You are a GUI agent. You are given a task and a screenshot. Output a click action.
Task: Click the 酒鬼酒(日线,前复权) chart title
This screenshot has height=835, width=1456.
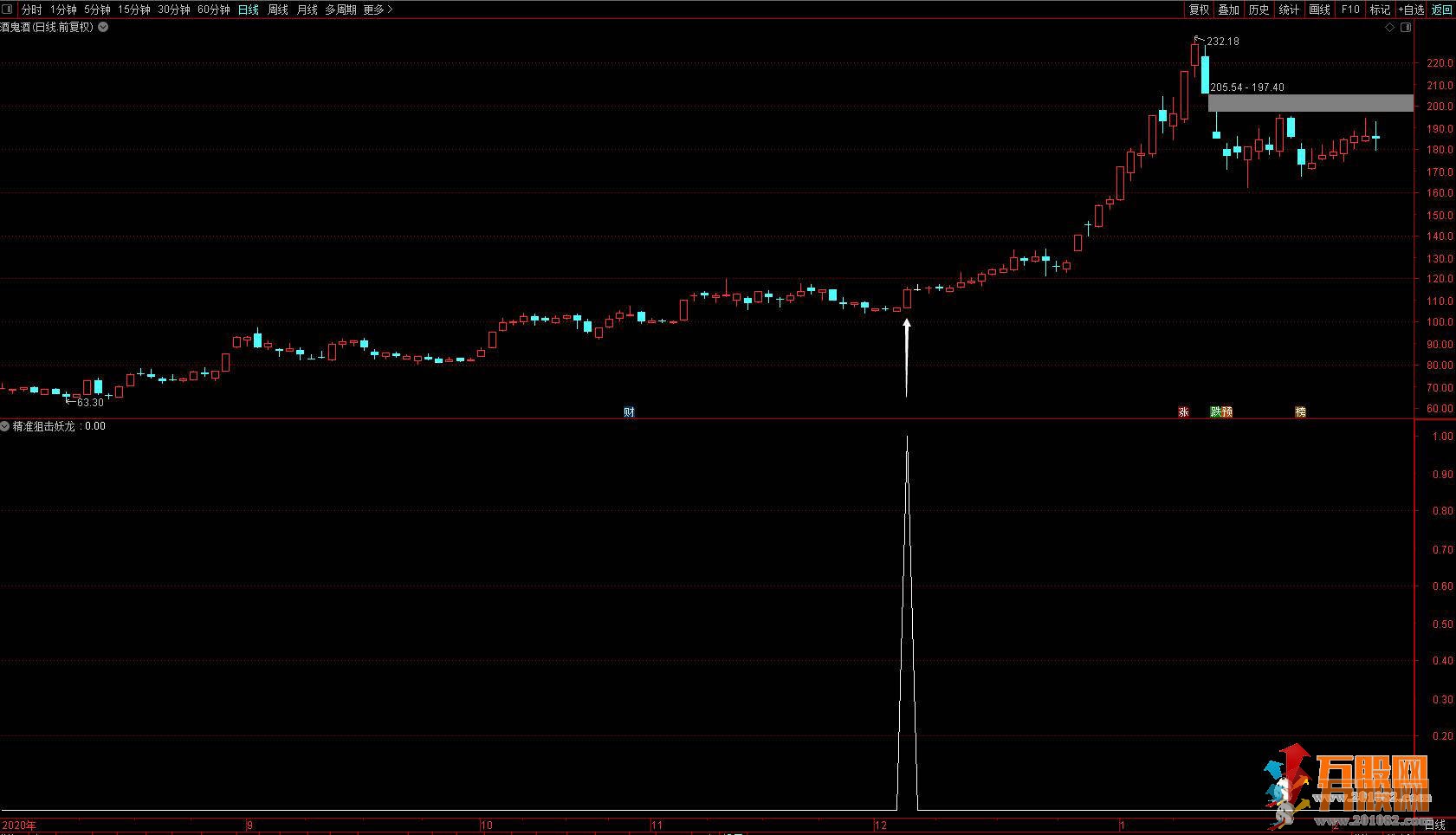pos(47,27)
